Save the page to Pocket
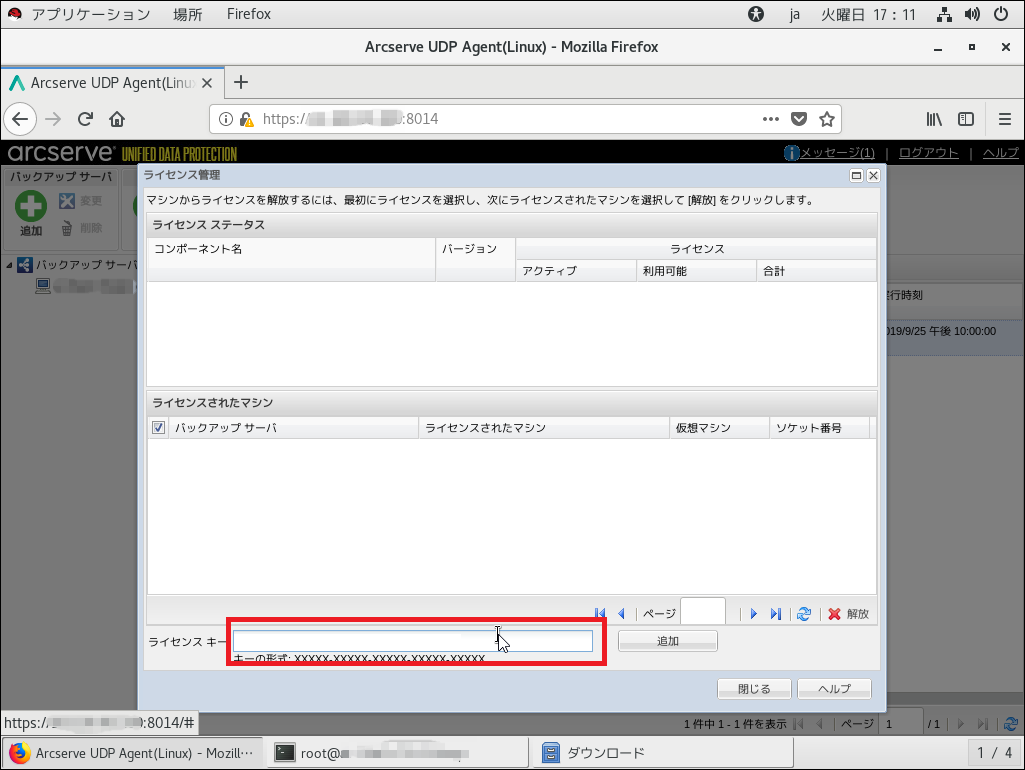Viewport: 1025px width, 770px height. point(799,119)
